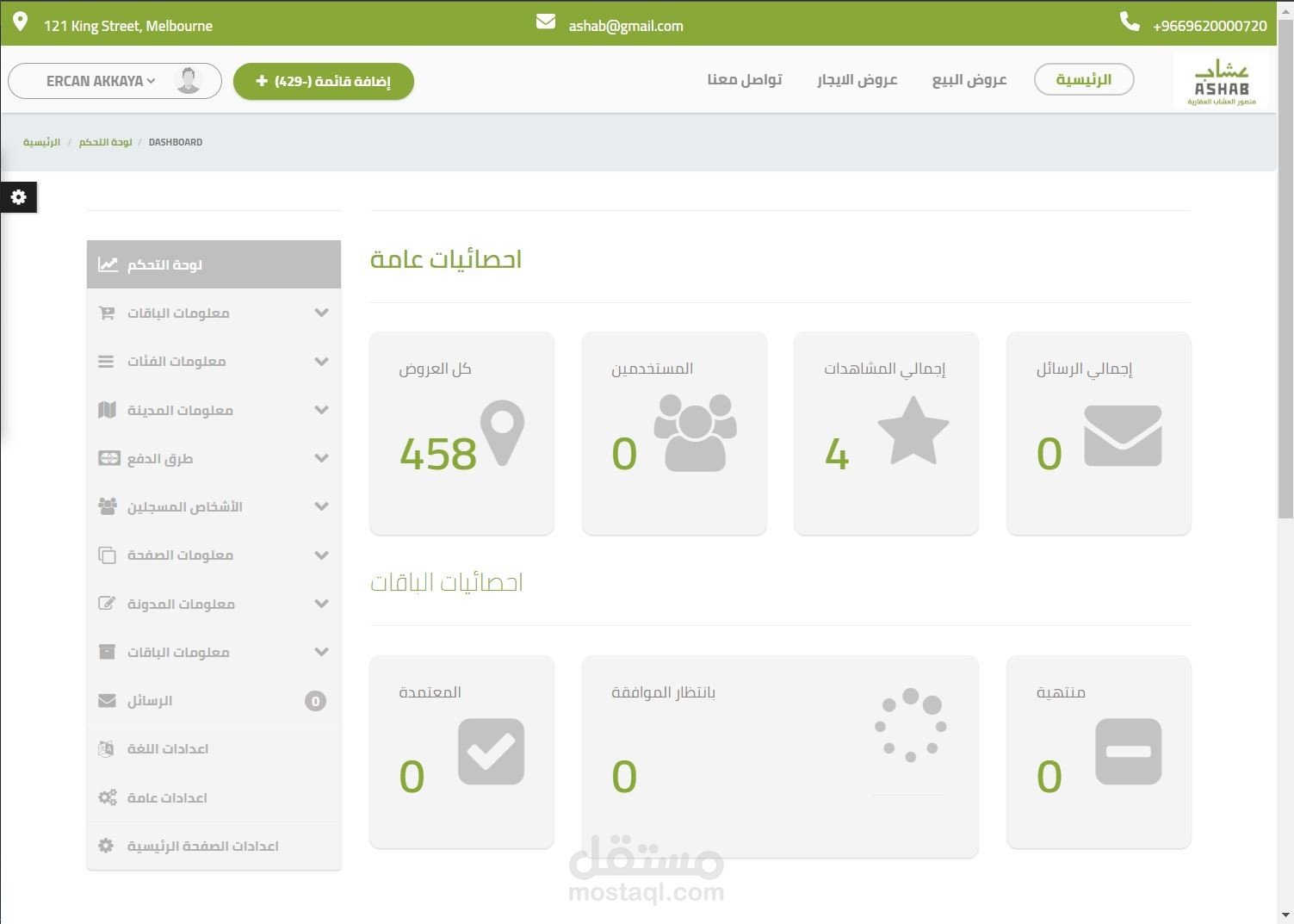Click the map icon next to معلومات المدينة

[108, 410]
